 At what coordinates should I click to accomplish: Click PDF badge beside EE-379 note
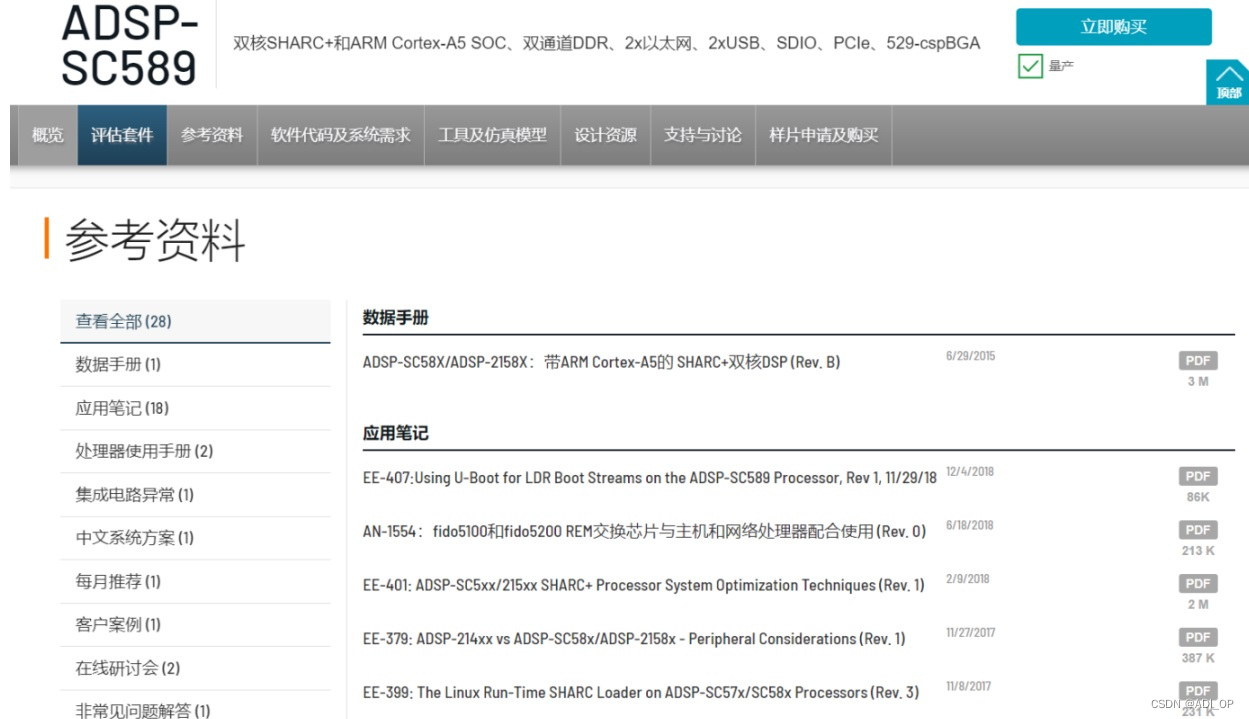[1197, 637]
